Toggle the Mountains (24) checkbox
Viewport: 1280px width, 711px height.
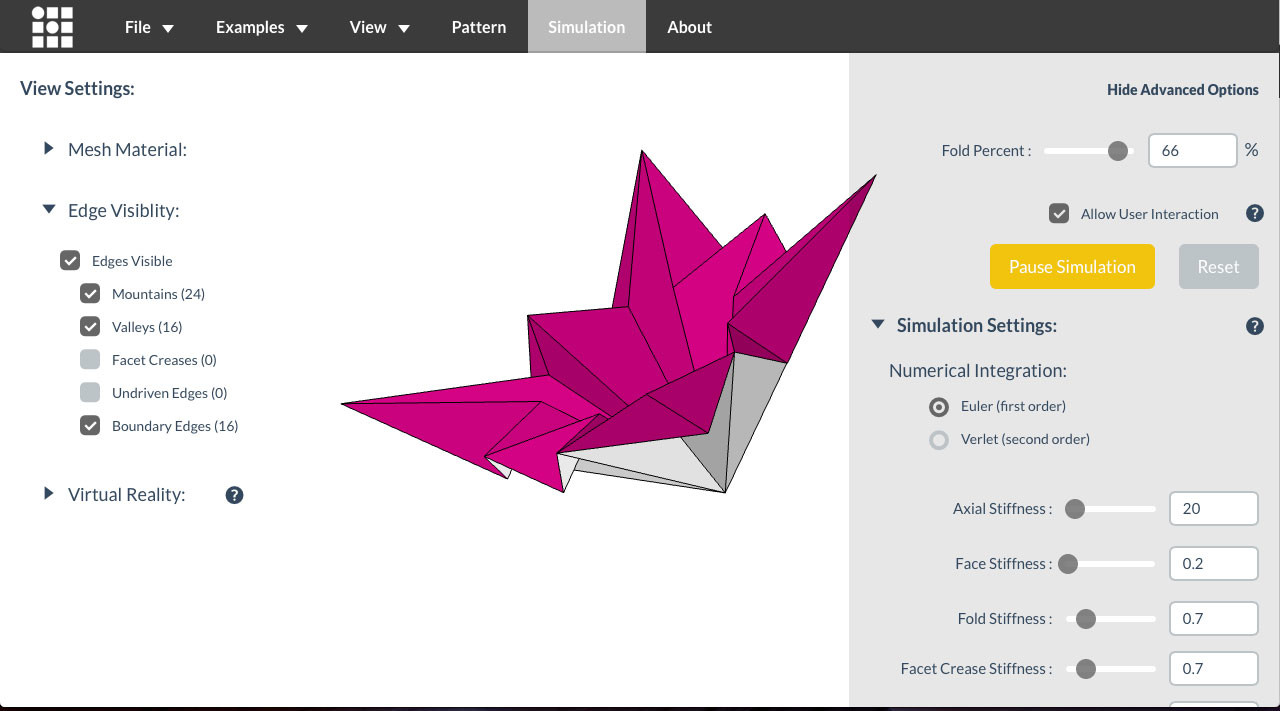pos(90,293)
